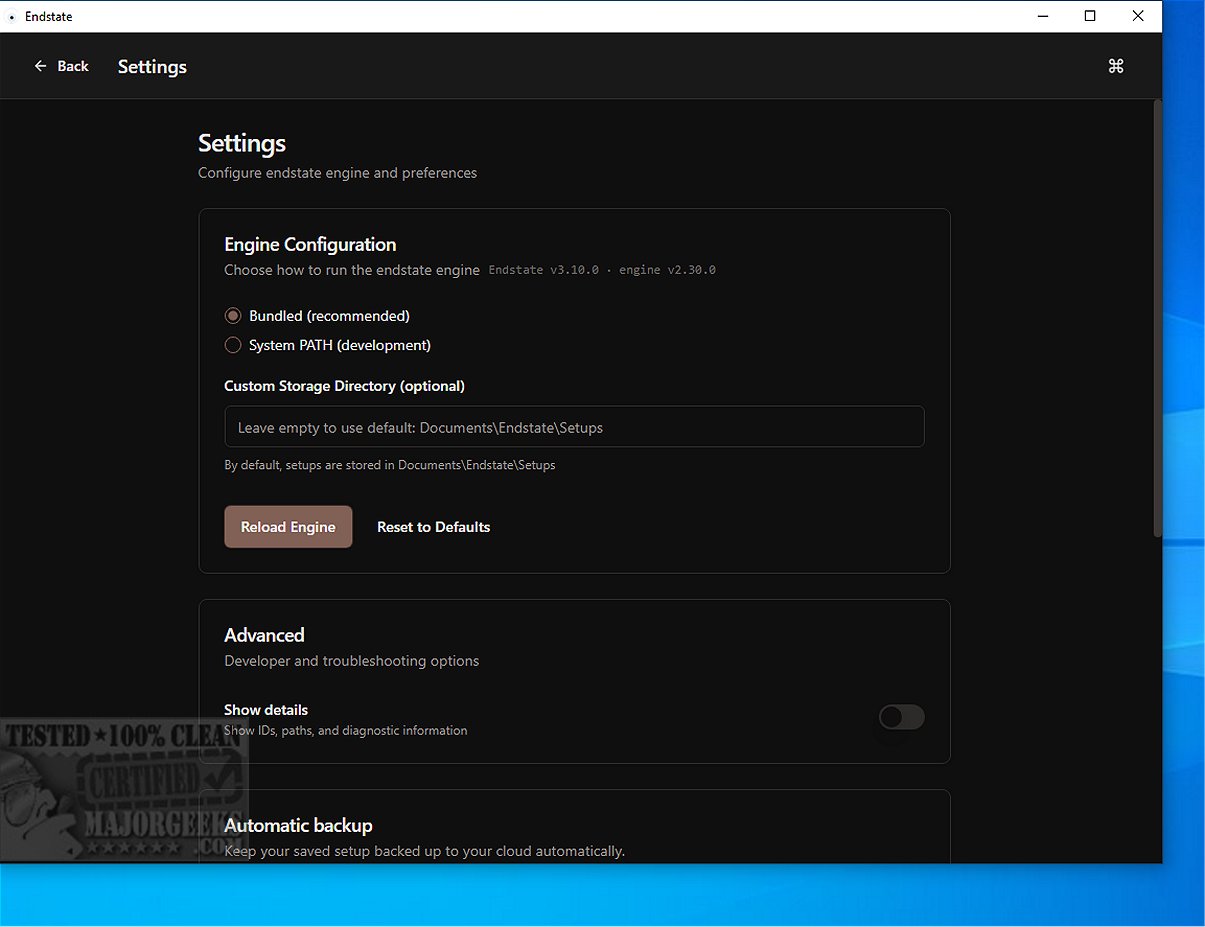The height and width of the screenshot is (927, 1205).
Task: Click the Reload Engine button
Action: (x=288, y=527)
